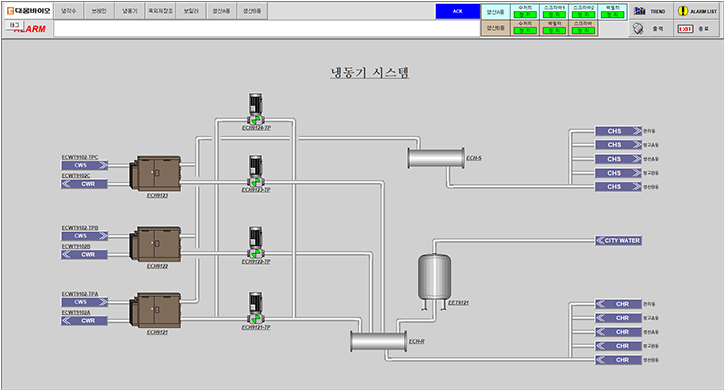Toggle 생산A동 스크러버2 status indicator
The height and width of the screenshot is (391, 725).
pyautogui.click(x=583, y=15)
